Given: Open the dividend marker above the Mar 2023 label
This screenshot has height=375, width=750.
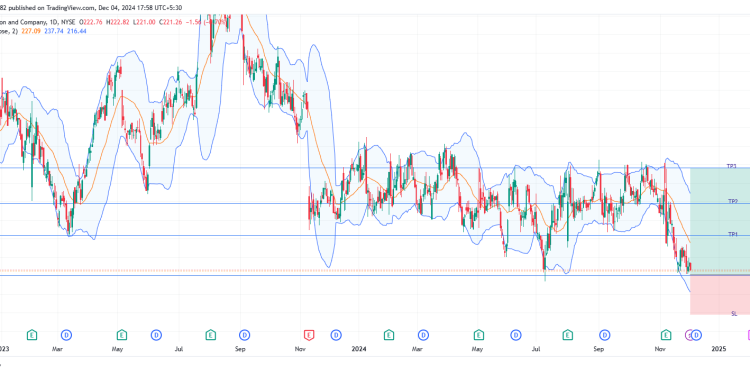Looking at the screenshot, I should point(67,334).
